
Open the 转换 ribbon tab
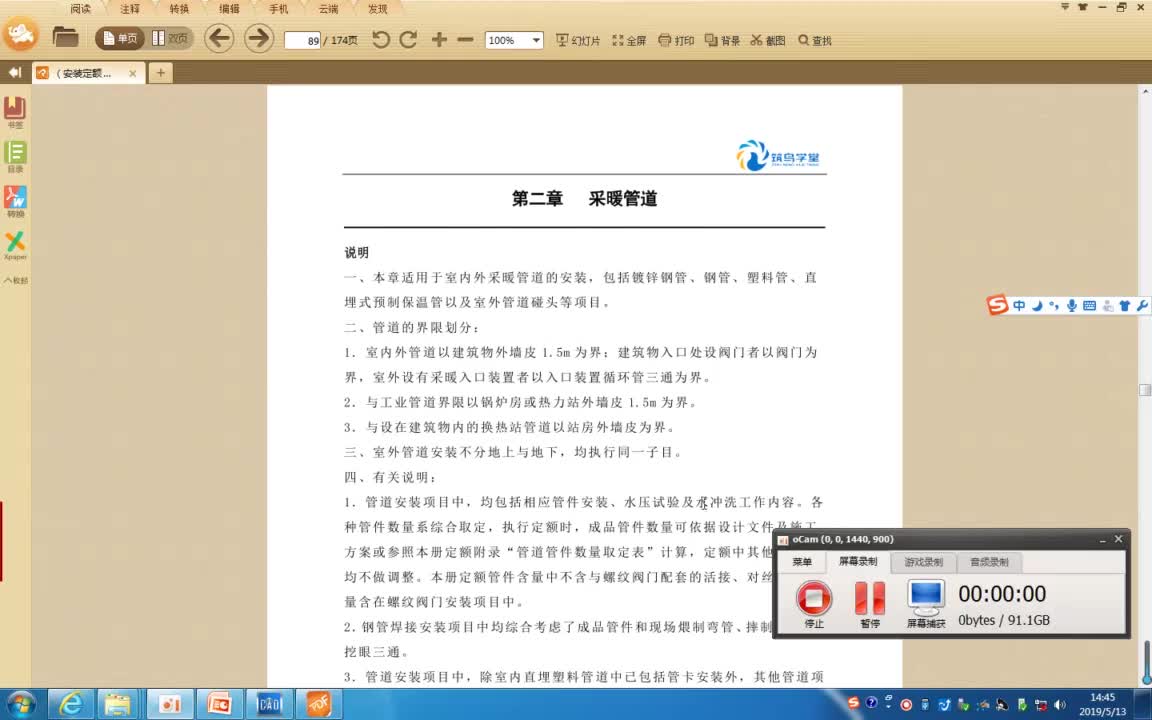179,9
